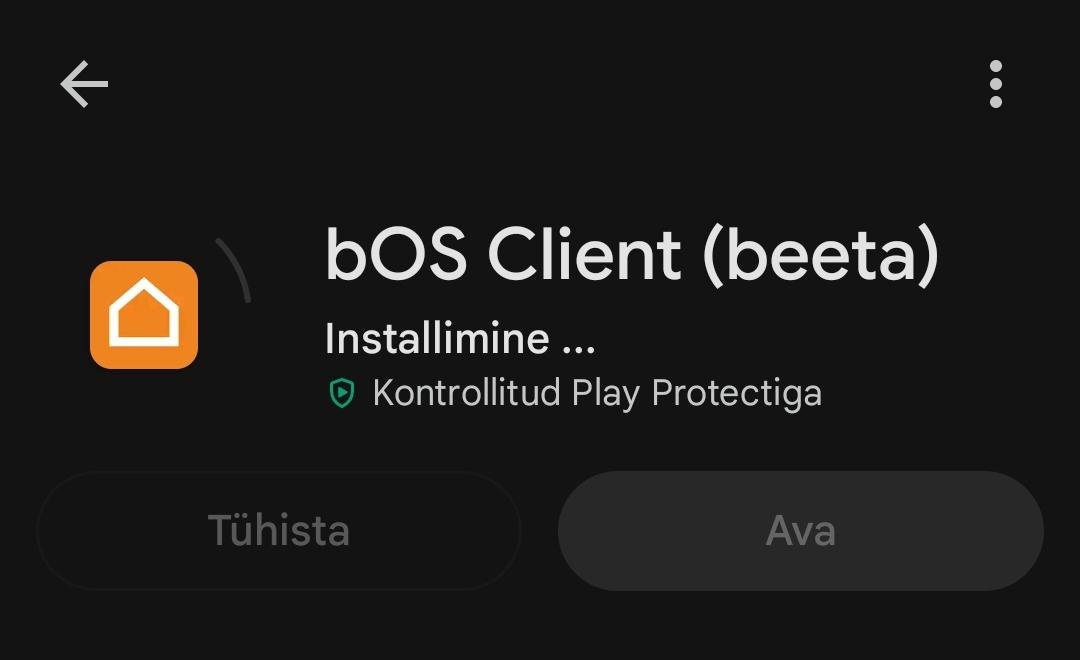Screen dimensions: 1080x660
Task: Cancel installation with the Tühista button
Action: click(x=279, y=530)
